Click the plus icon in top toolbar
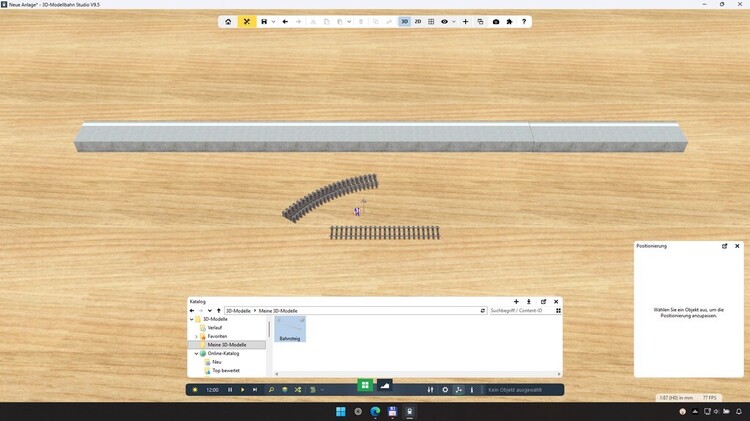This screenshot has height=421, width=750. (x=465, y=22)
